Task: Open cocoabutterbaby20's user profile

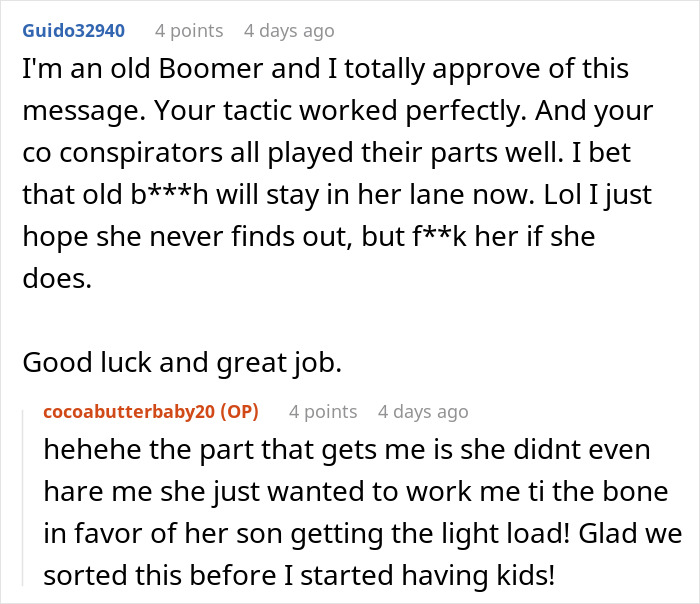Action: (x=129, y=412)
